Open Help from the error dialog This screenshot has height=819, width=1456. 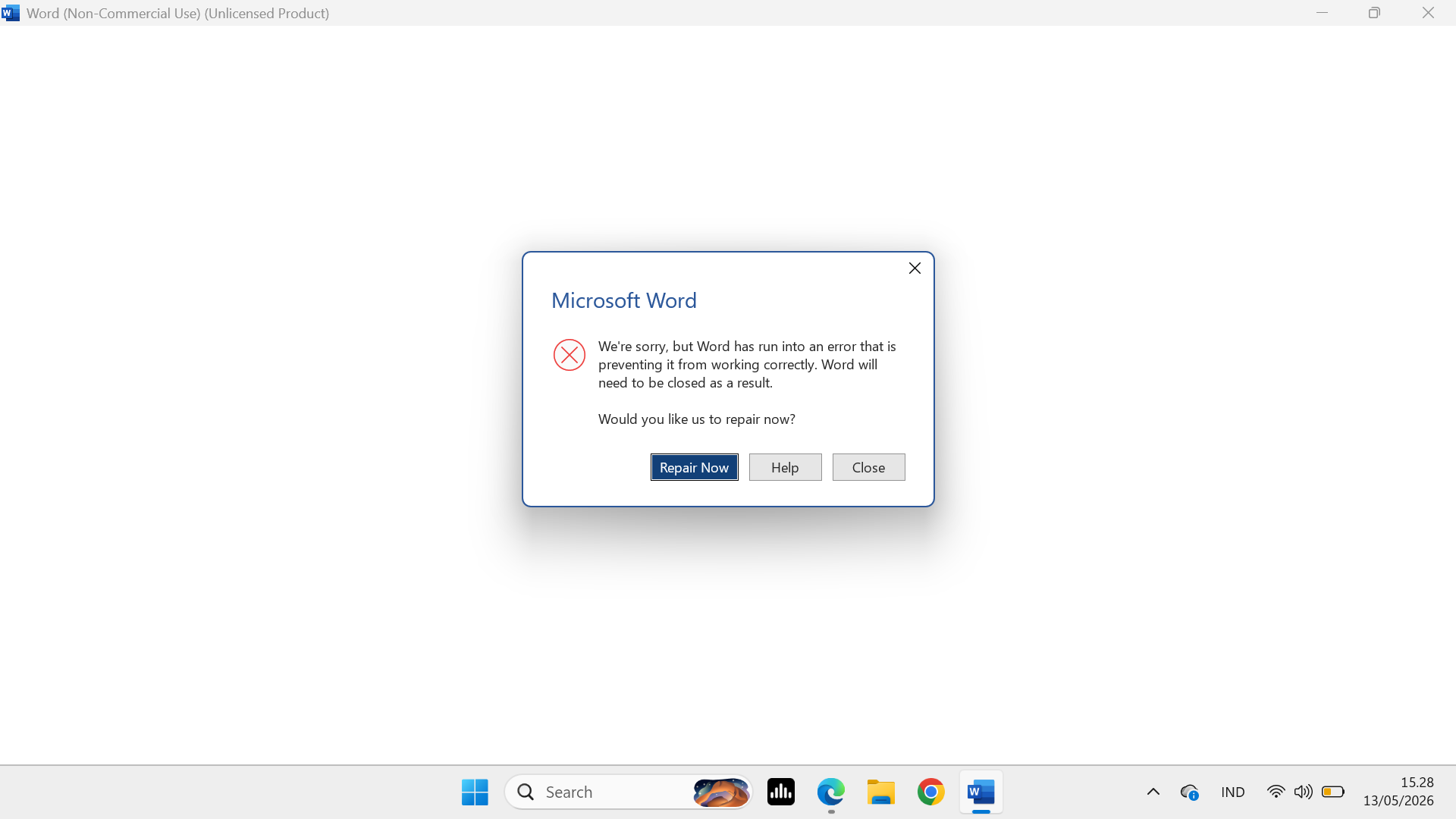(x=785, y=467)
